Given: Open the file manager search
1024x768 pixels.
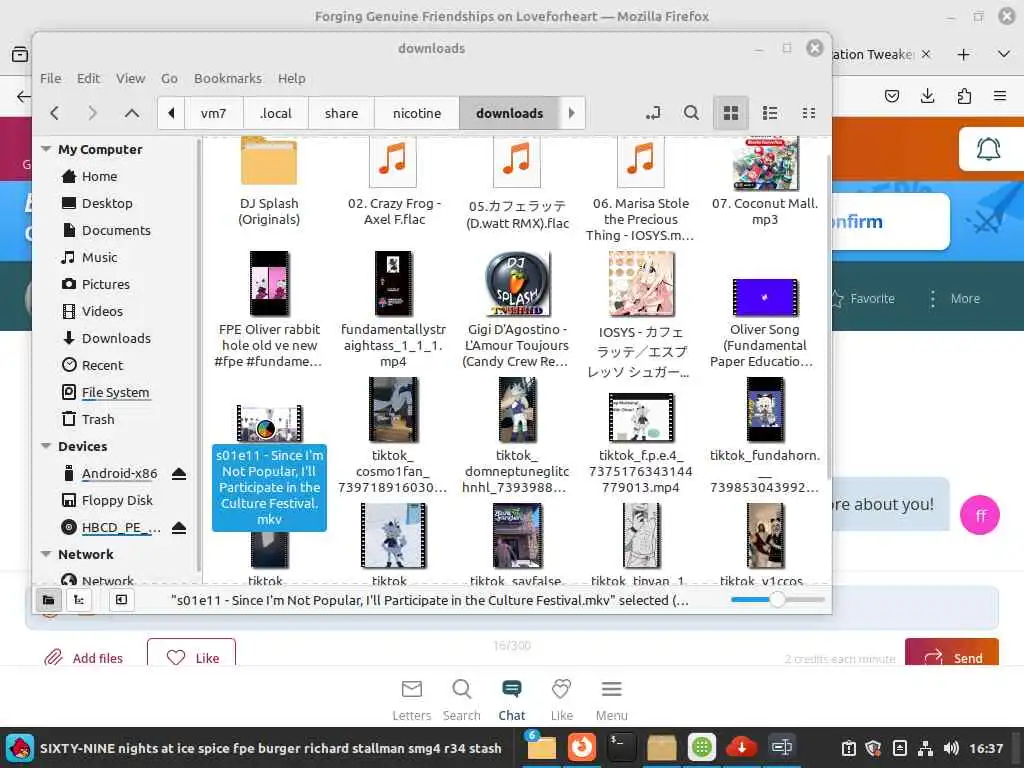Looking at the screenshot, I should (691, 113).
